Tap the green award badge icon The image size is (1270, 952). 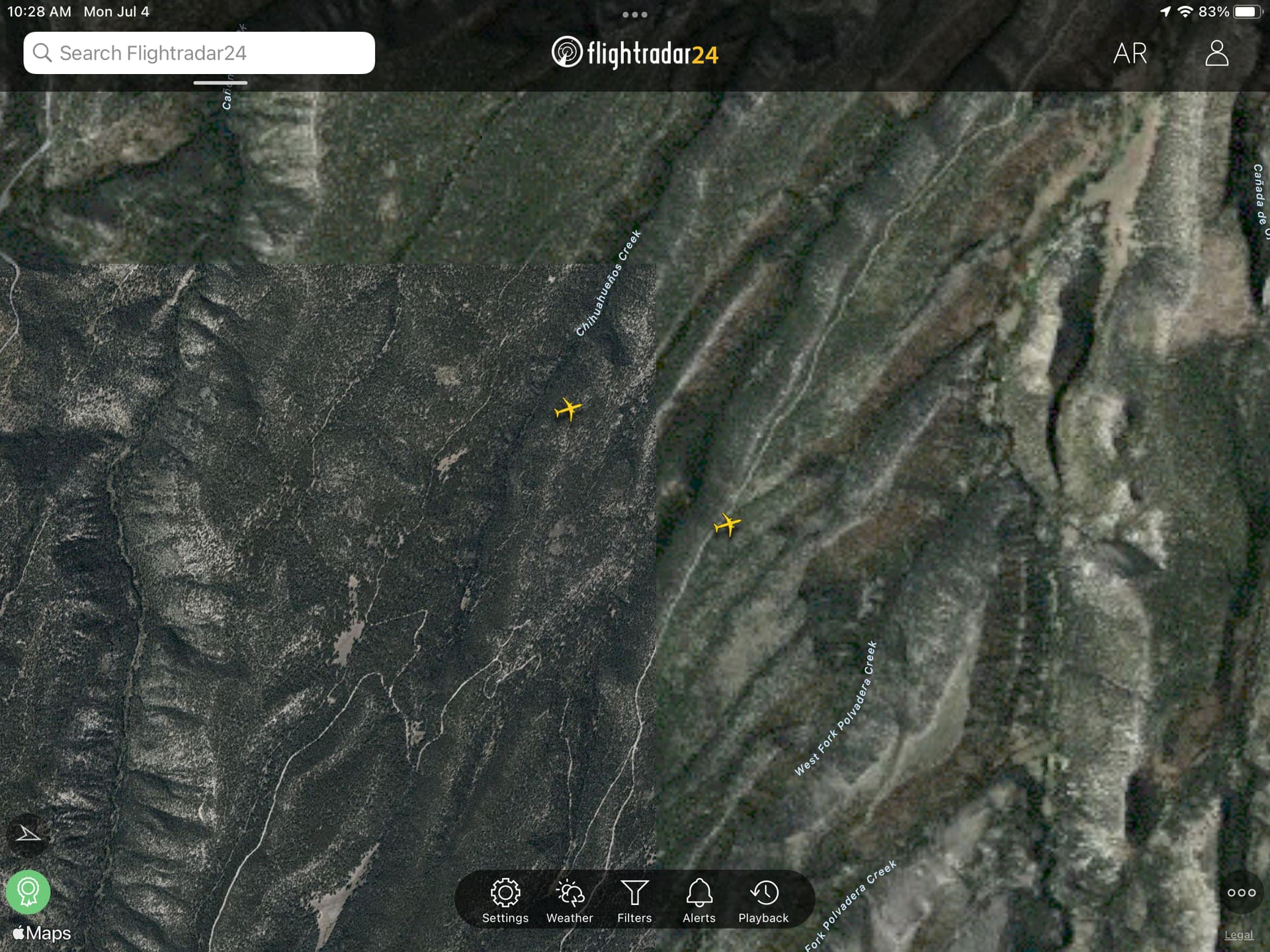tap(28, 891)
